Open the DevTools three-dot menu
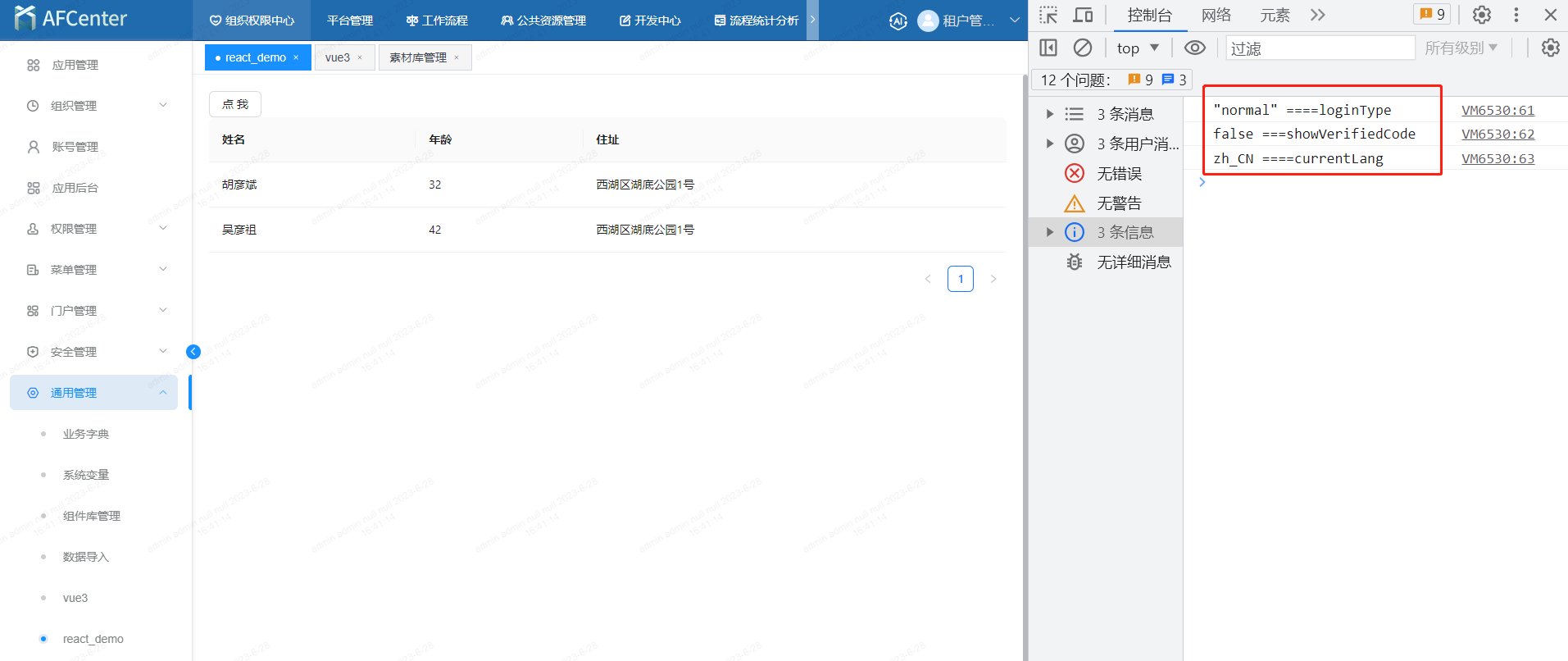The image size is (1568, 661). tap(1516, 15)
